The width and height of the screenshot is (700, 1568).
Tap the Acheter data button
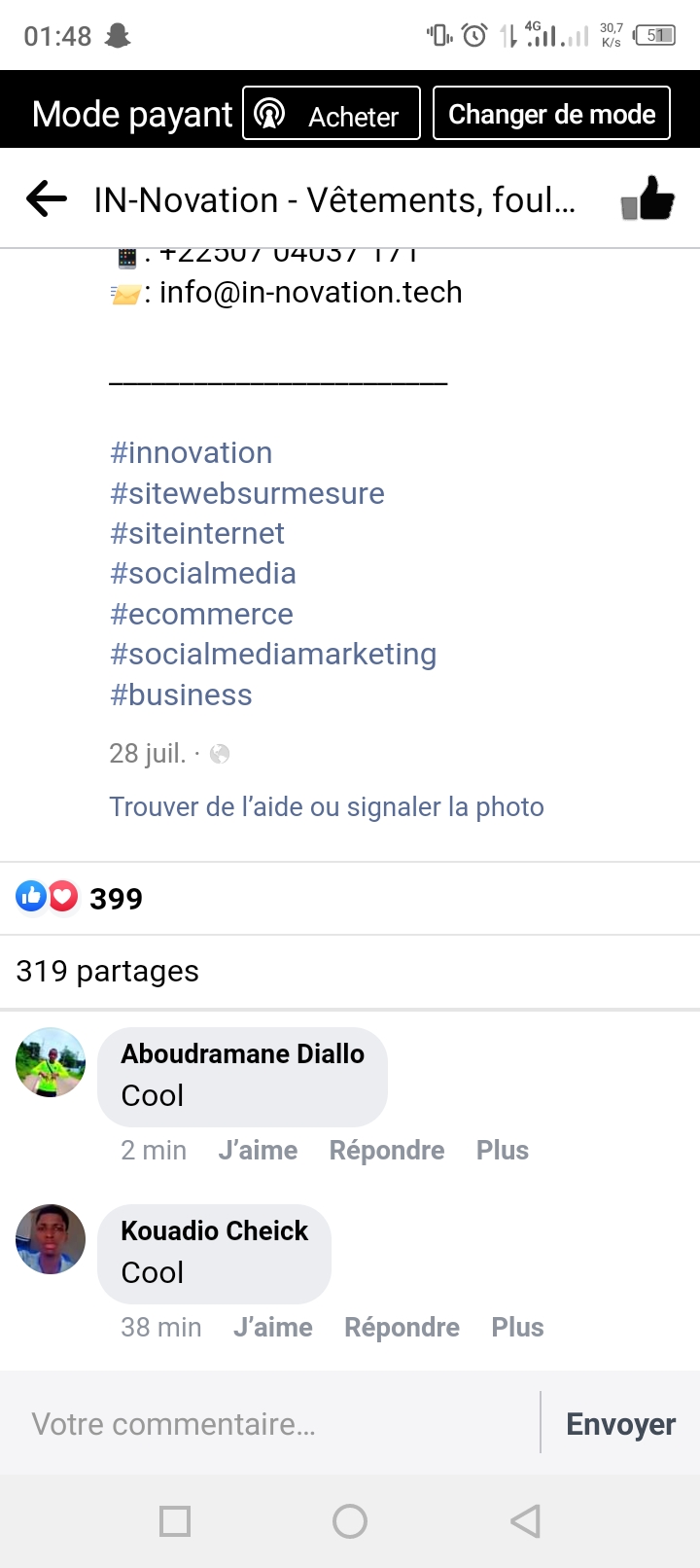click(x=331, y=114)
